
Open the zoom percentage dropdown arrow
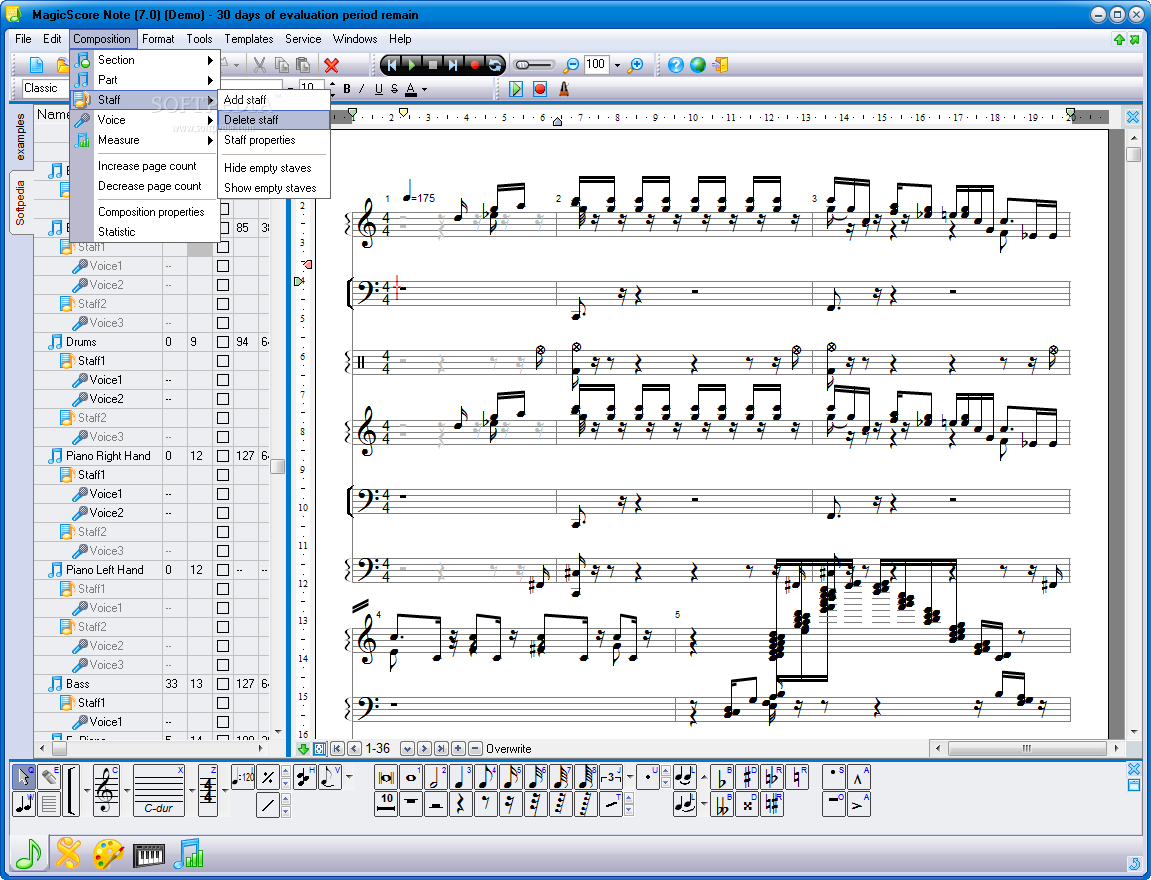pyautogui.click(x=617, y=65)
